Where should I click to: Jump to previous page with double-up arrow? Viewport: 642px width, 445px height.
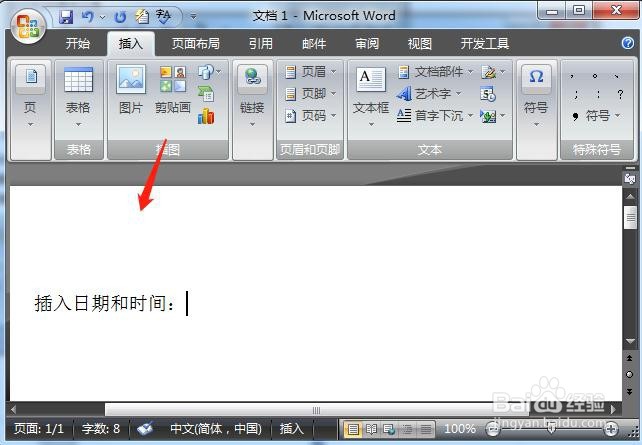(630, 358)
